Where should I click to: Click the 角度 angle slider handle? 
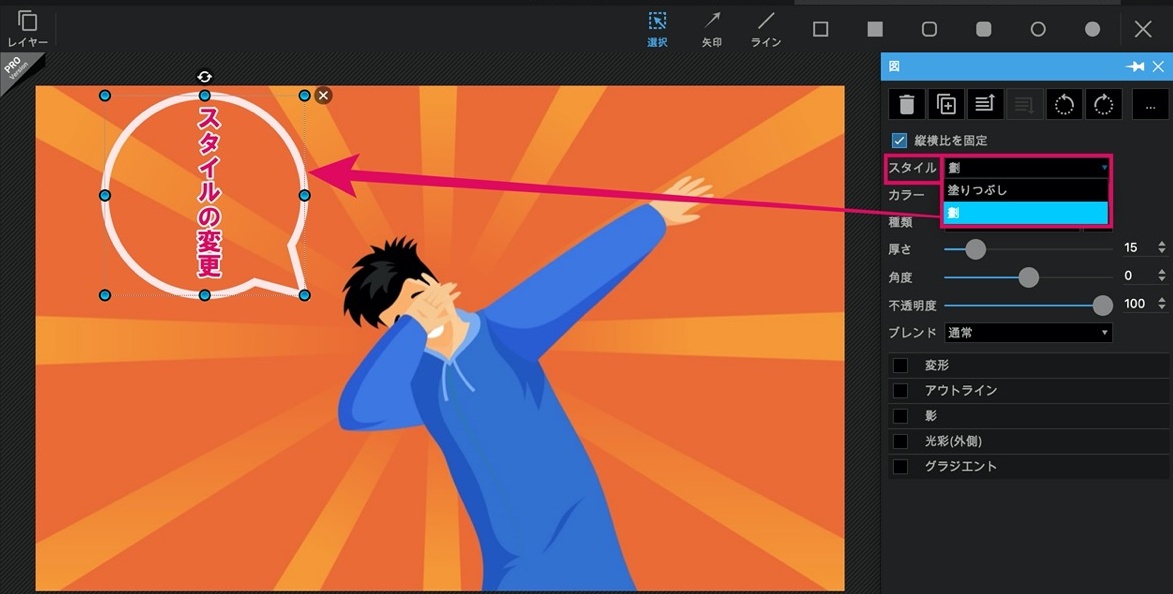[1029, 277]
